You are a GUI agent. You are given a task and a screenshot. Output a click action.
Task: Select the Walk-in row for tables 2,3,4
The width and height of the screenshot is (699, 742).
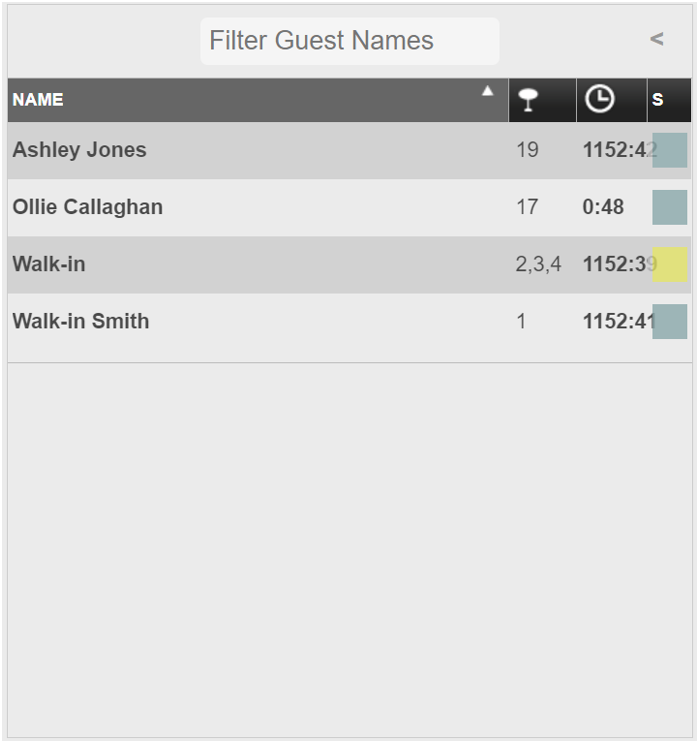(349, 264)
